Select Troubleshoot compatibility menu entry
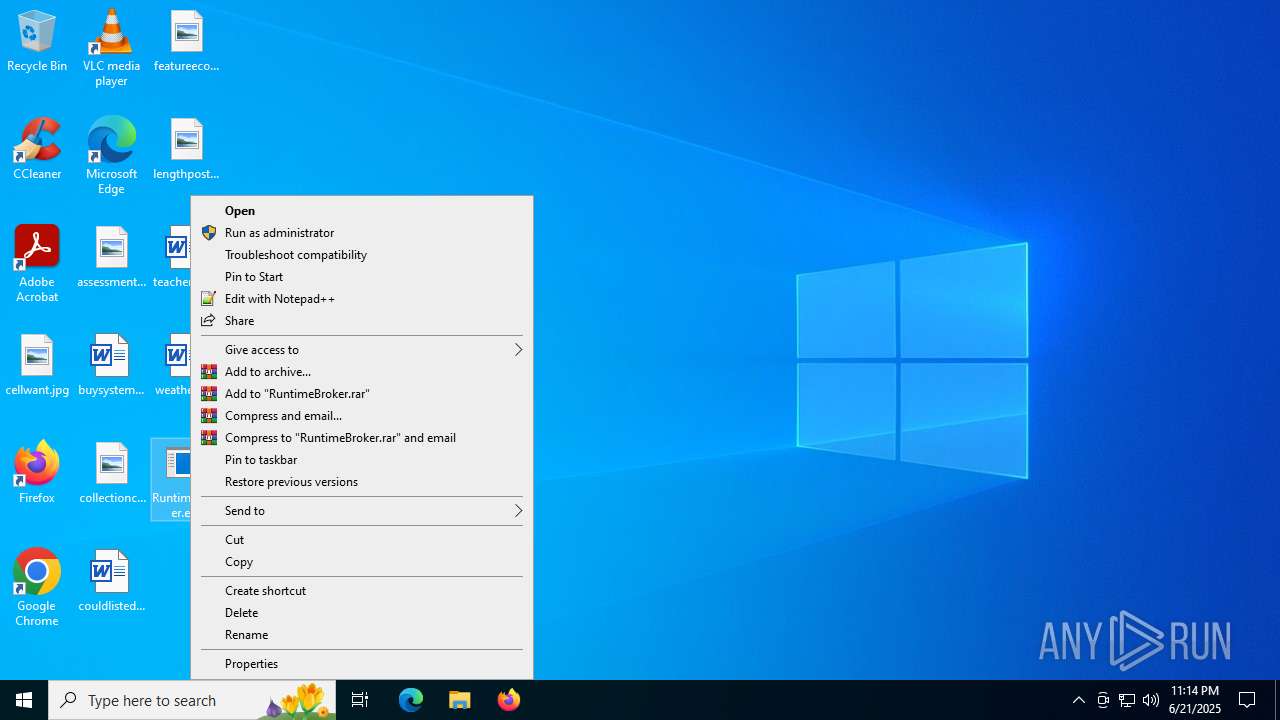This screenshot has height=720, width=1280. click(362, 255)
